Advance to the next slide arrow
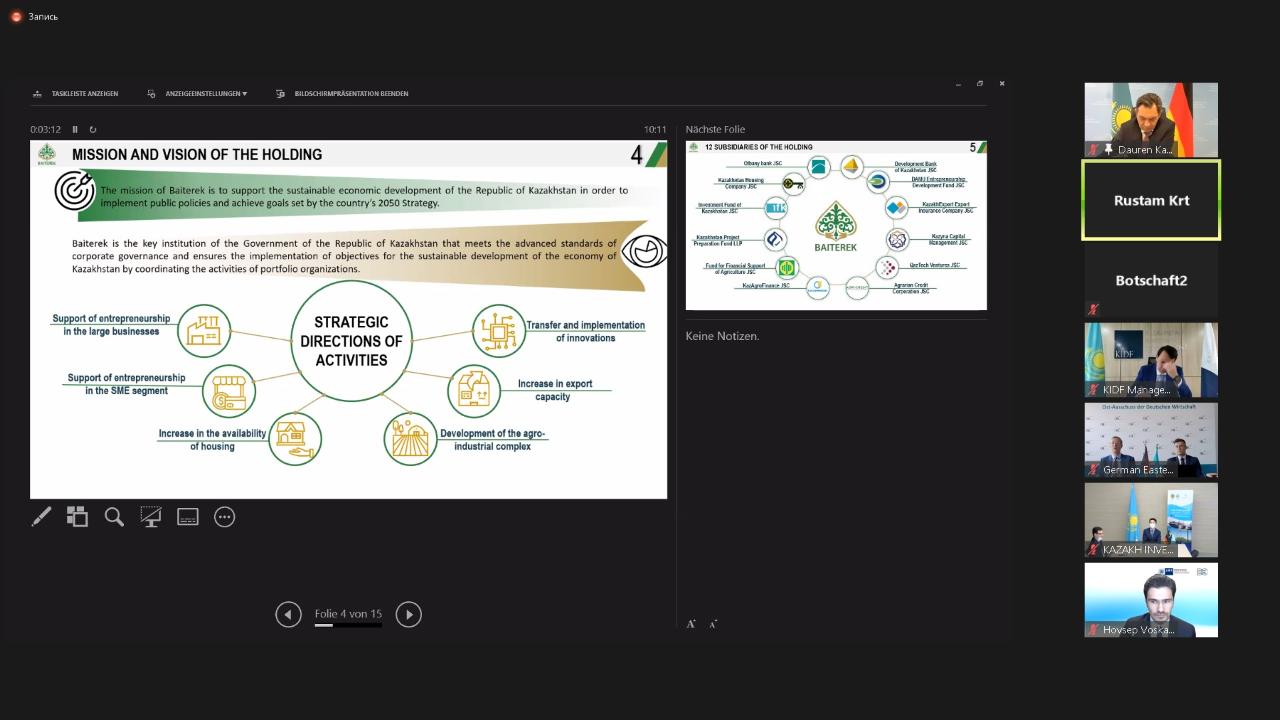Image resolution: width=1280 pixels, height=720 pixels. coord(408,615)
